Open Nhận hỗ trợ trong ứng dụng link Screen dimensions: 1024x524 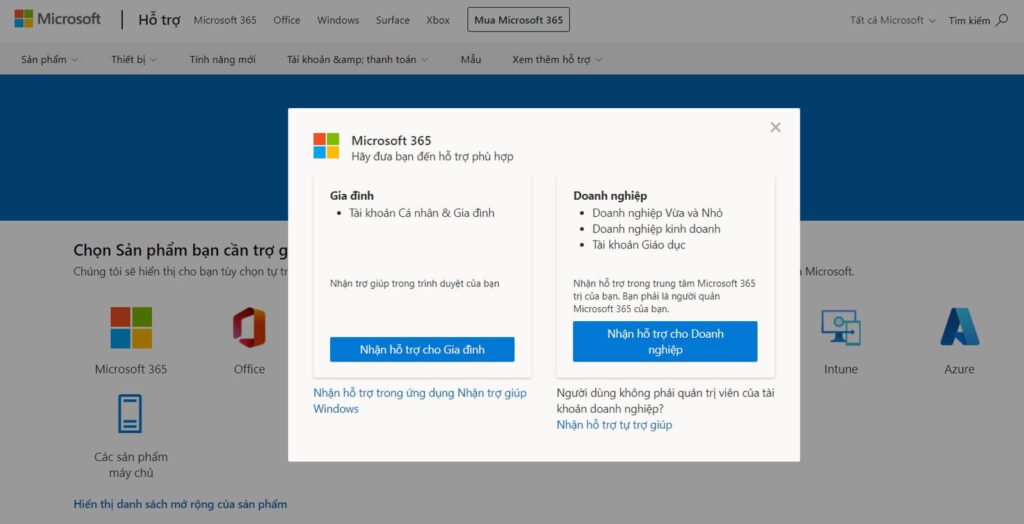(x=420, y=401)
